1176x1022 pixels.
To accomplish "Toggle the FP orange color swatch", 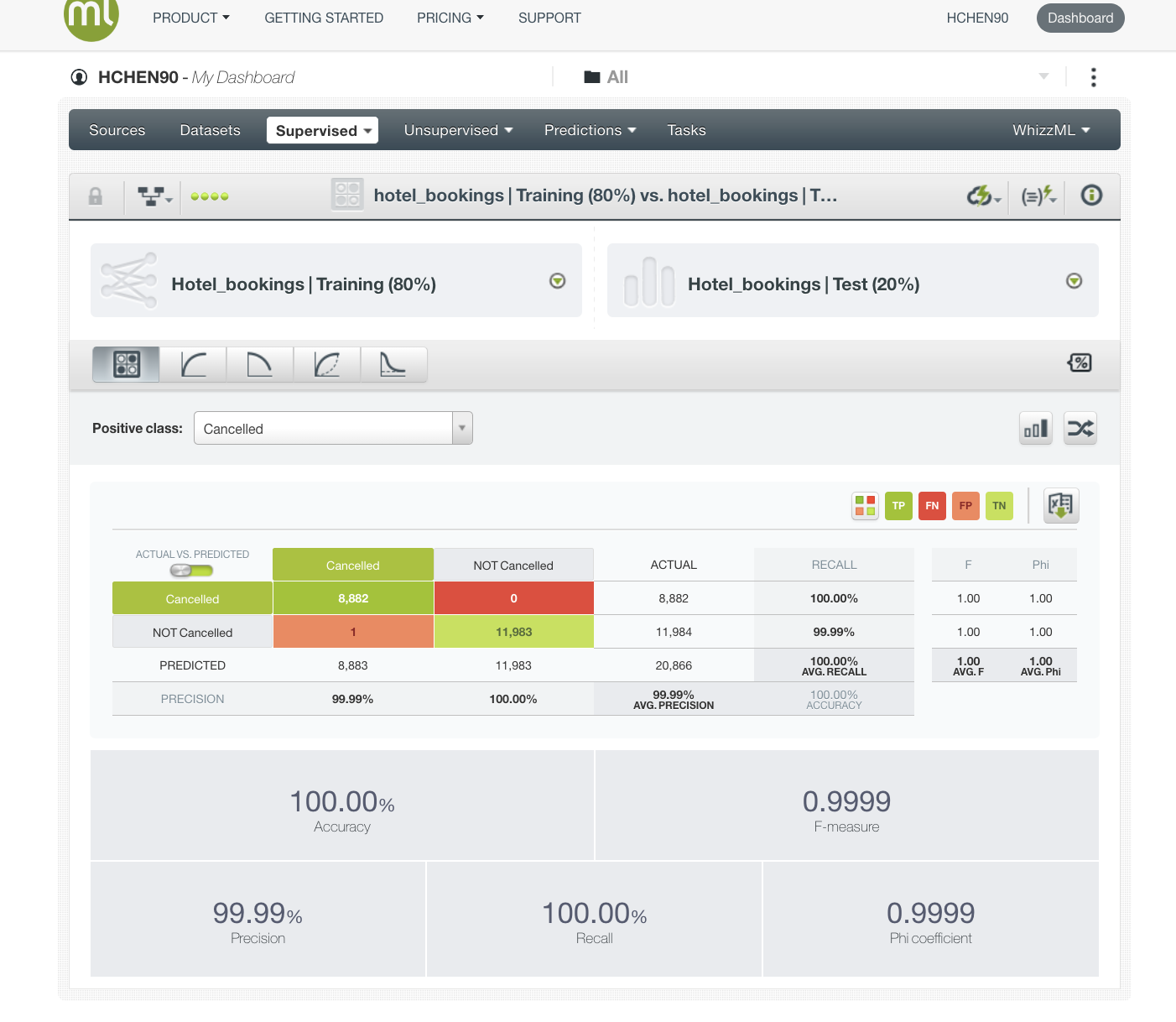I will click(965, 506).
